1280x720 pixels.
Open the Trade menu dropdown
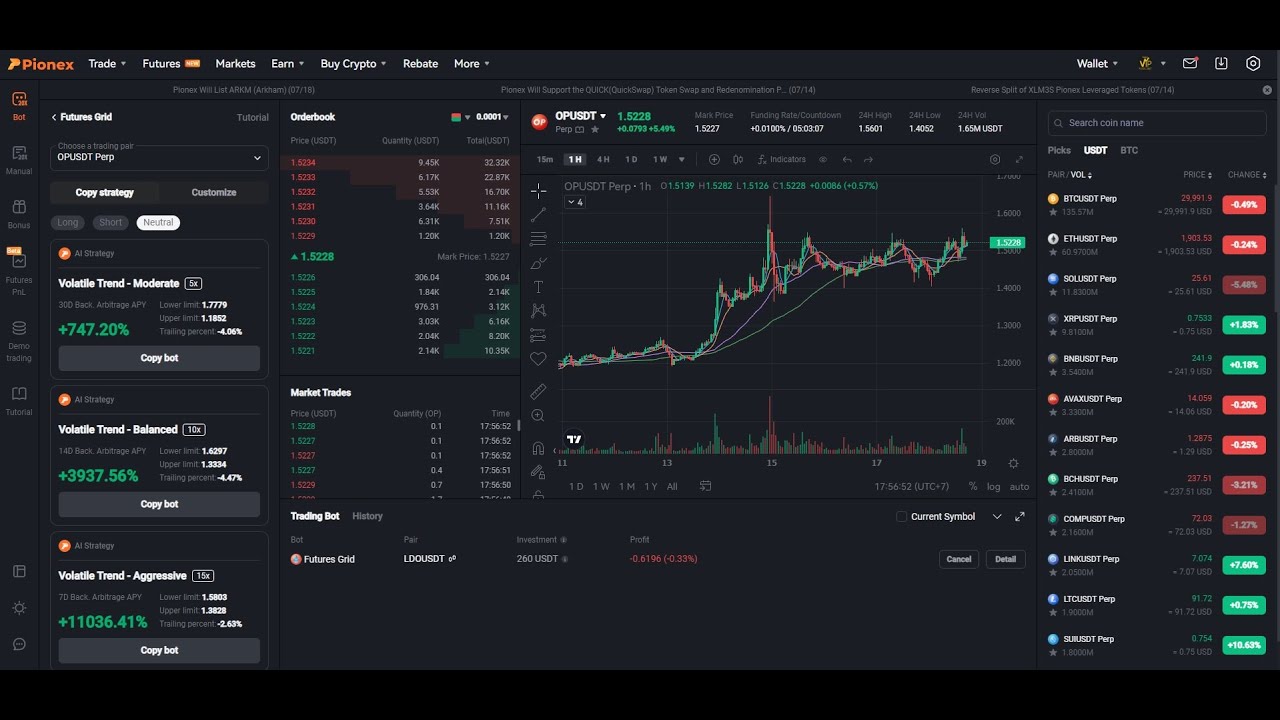[107, 63]
